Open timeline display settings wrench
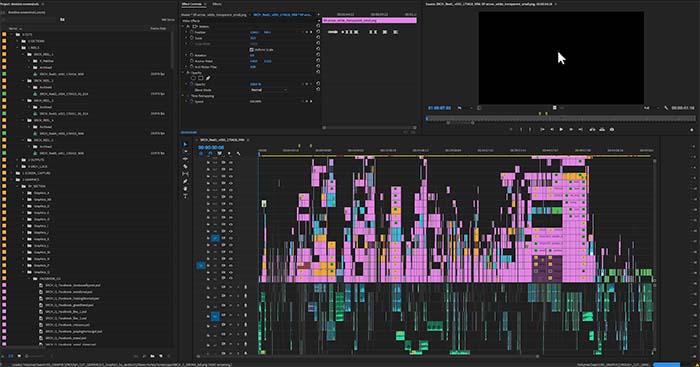 tap(238, 154)
